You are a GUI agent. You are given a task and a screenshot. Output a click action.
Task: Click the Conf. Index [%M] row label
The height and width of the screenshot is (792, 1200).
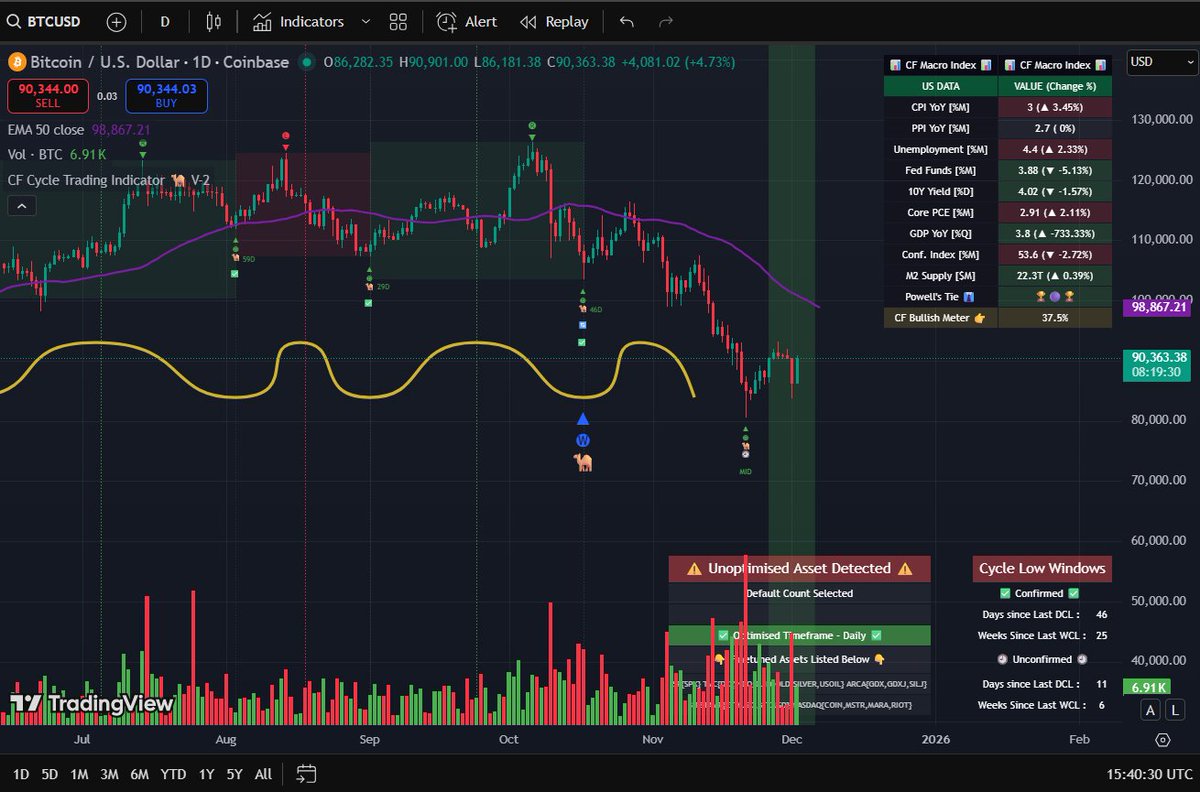pos(941,254)
